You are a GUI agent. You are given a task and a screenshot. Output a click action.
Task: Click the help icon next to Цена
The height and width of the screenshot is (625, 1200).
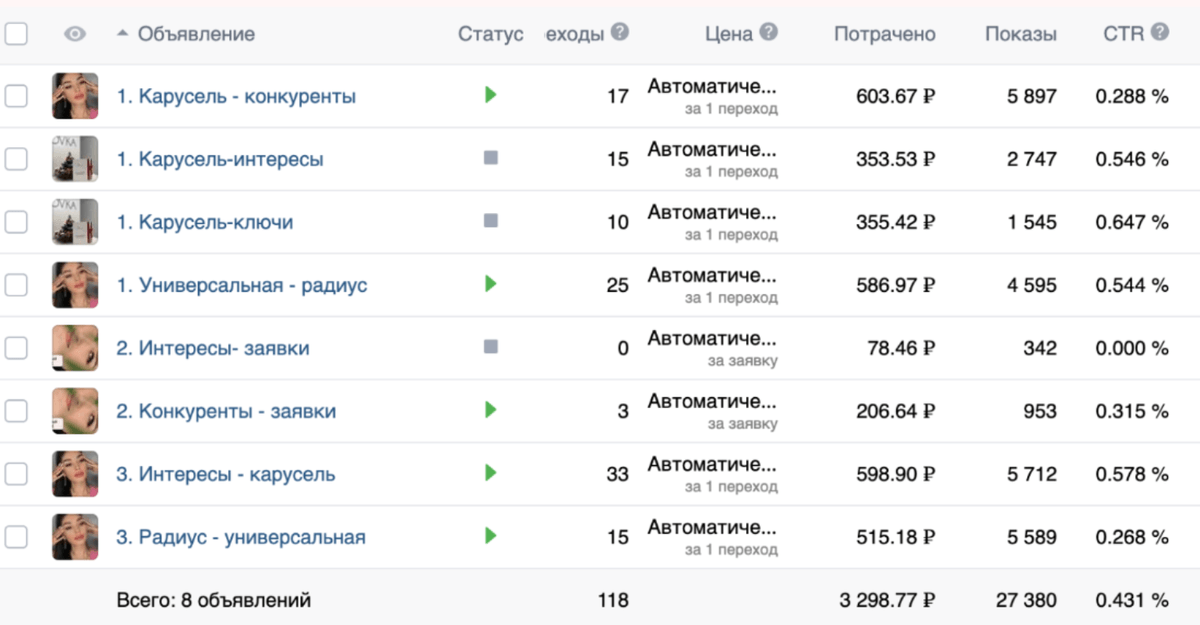point(768,32)
